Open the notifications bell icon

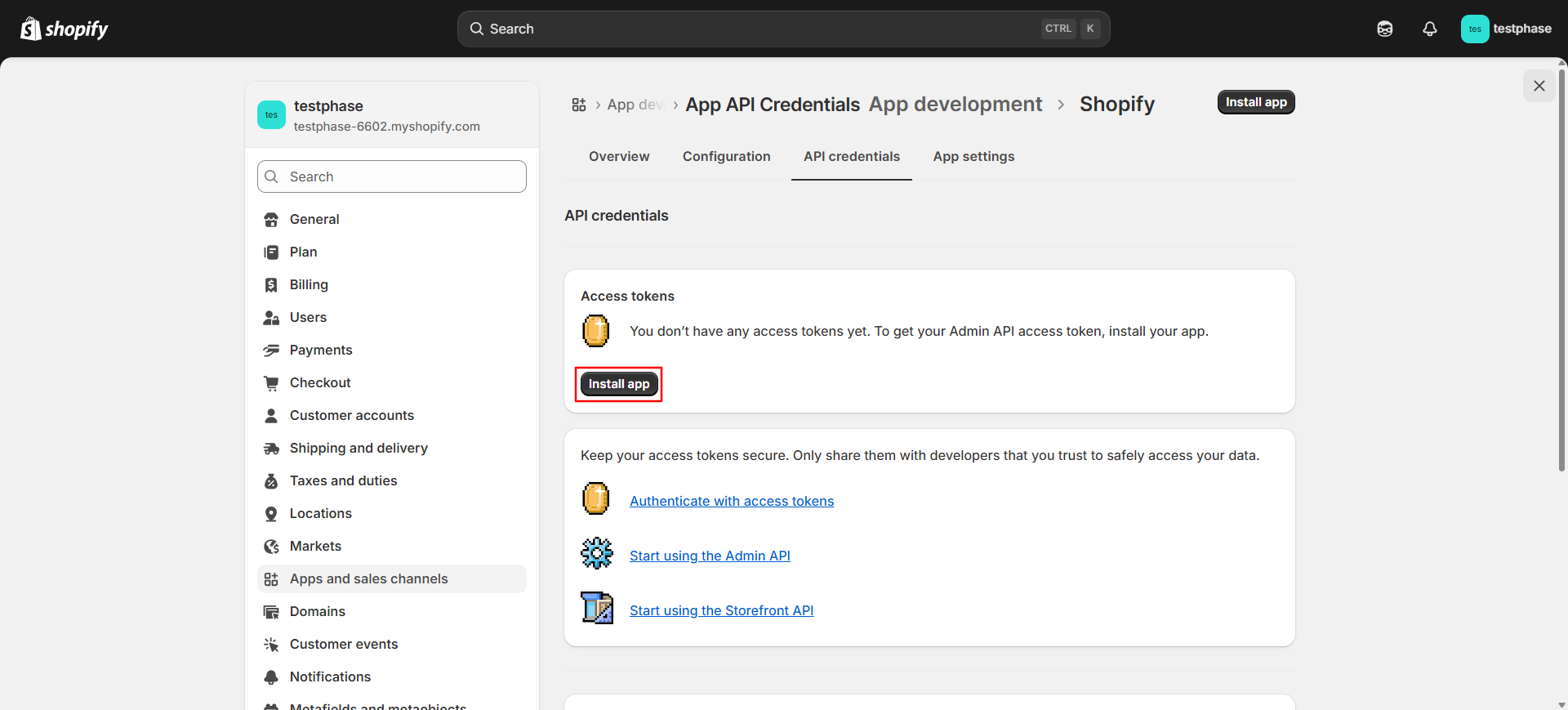click(1430, 29)
